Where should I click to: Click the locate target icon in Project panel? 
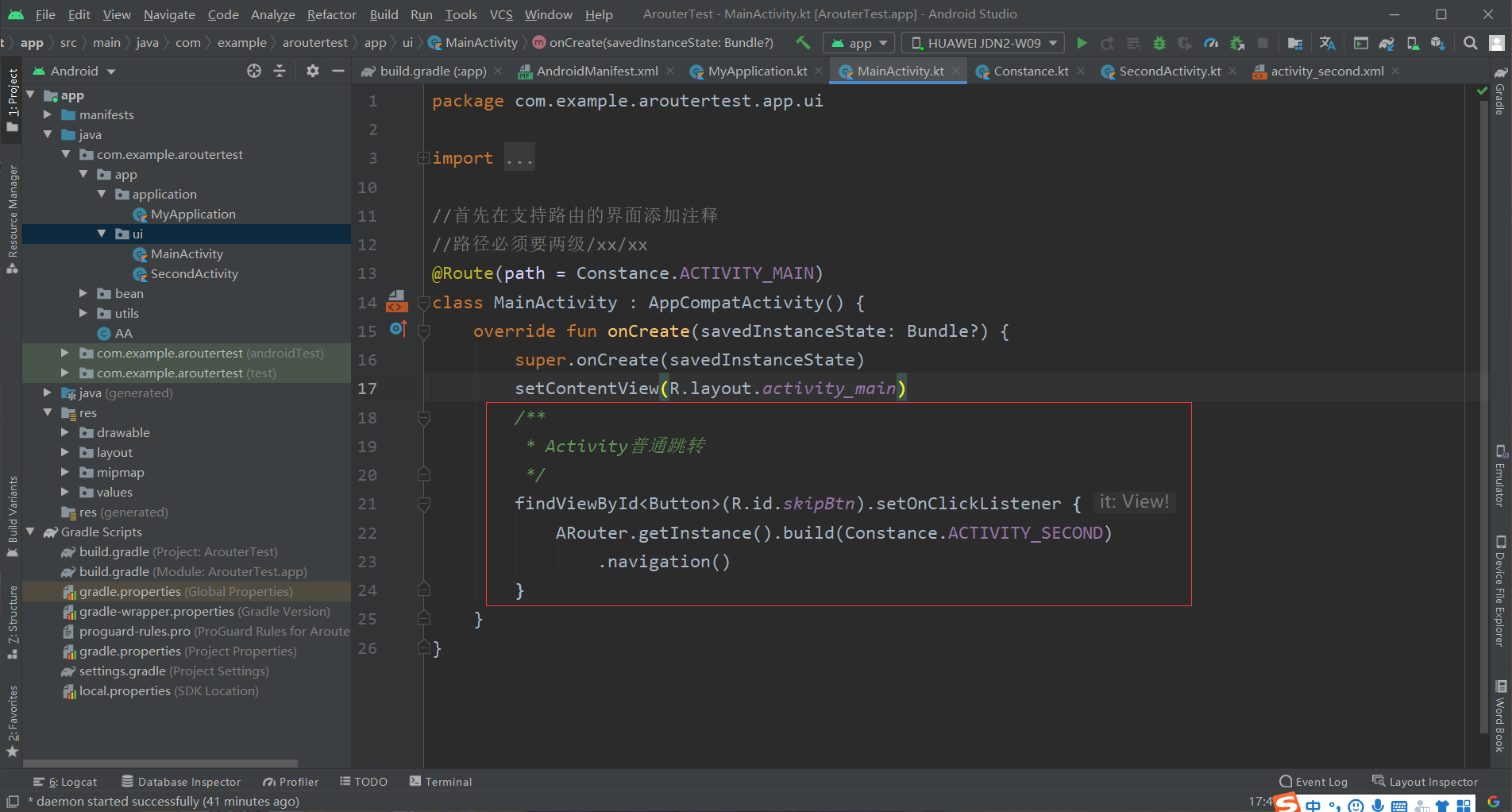pos(254,71)
